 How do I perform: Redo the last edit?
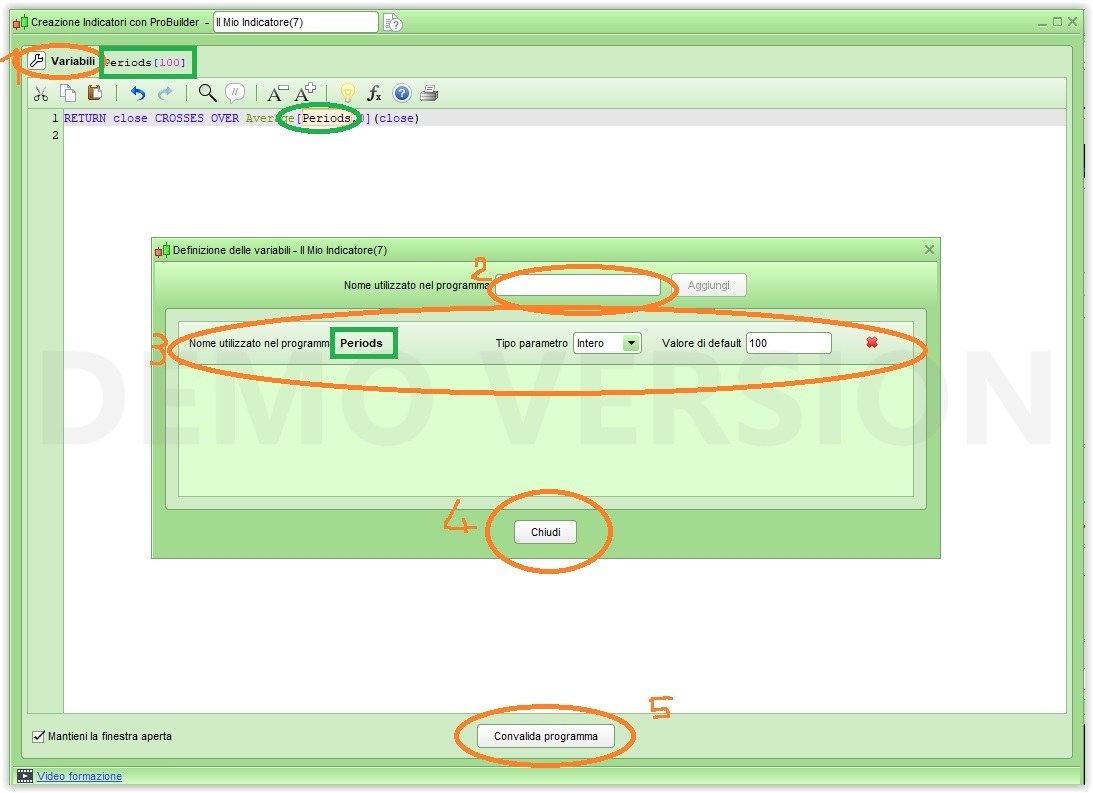click(x=165, y=93)
